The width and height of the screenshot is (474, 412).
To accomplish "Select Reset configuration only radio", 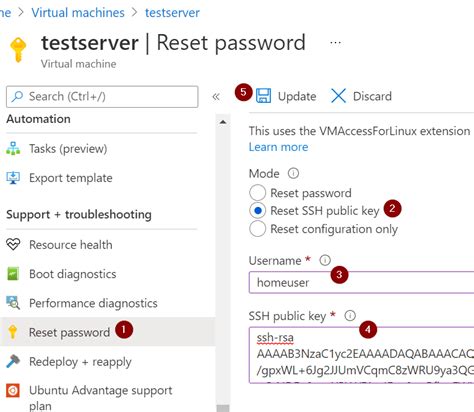I will (258, 229).
